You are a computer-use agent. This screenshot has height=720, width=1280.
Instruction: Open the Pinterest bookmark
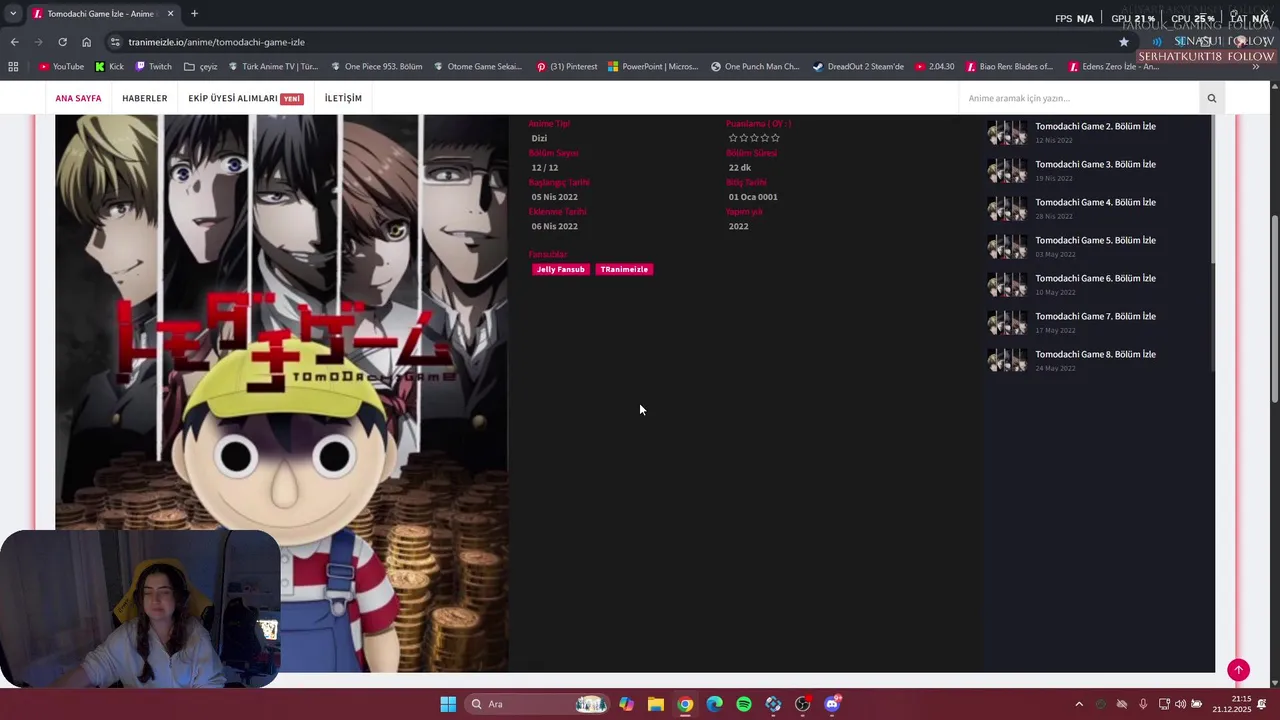(566, 67)
